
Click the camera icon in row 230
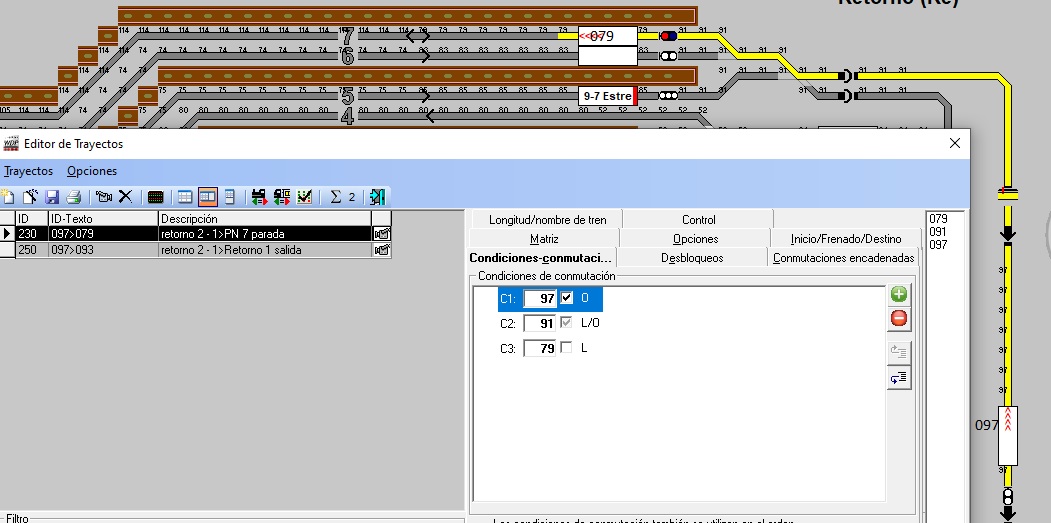(382, 234)
